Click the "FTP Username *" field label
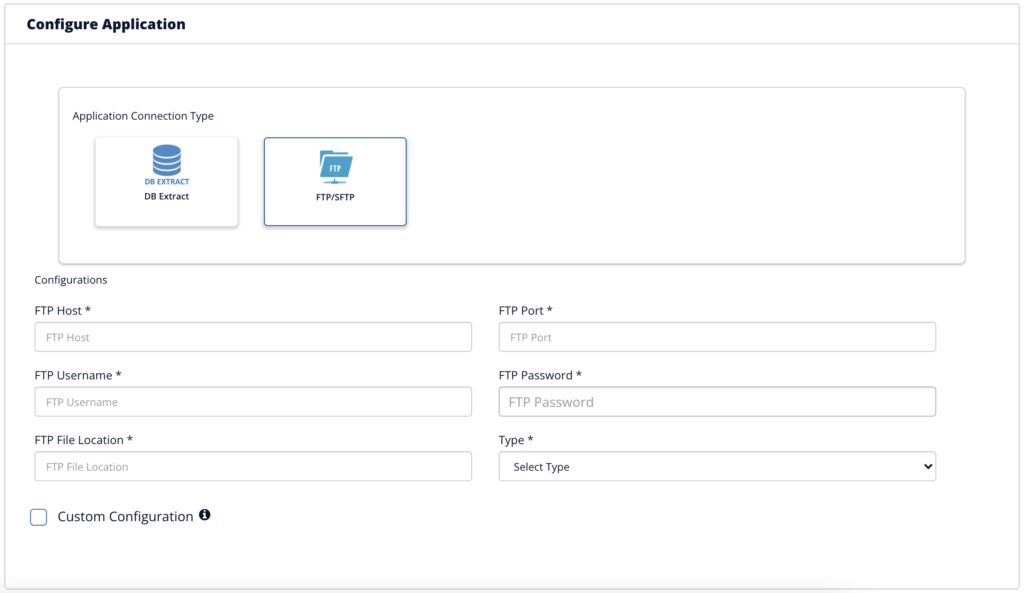This screenshot has width=1024, height=593. click(78, 375)
